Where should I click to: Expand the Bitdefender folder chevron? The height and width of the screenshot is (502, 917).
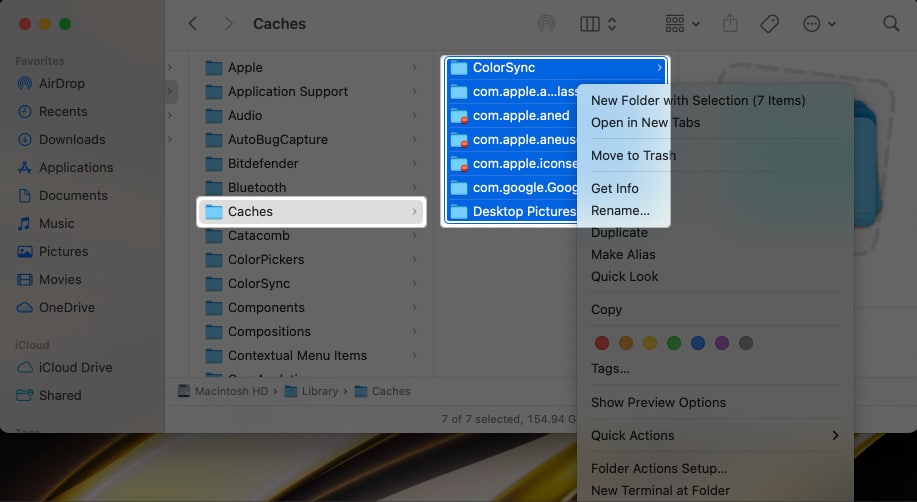(414, 163)
